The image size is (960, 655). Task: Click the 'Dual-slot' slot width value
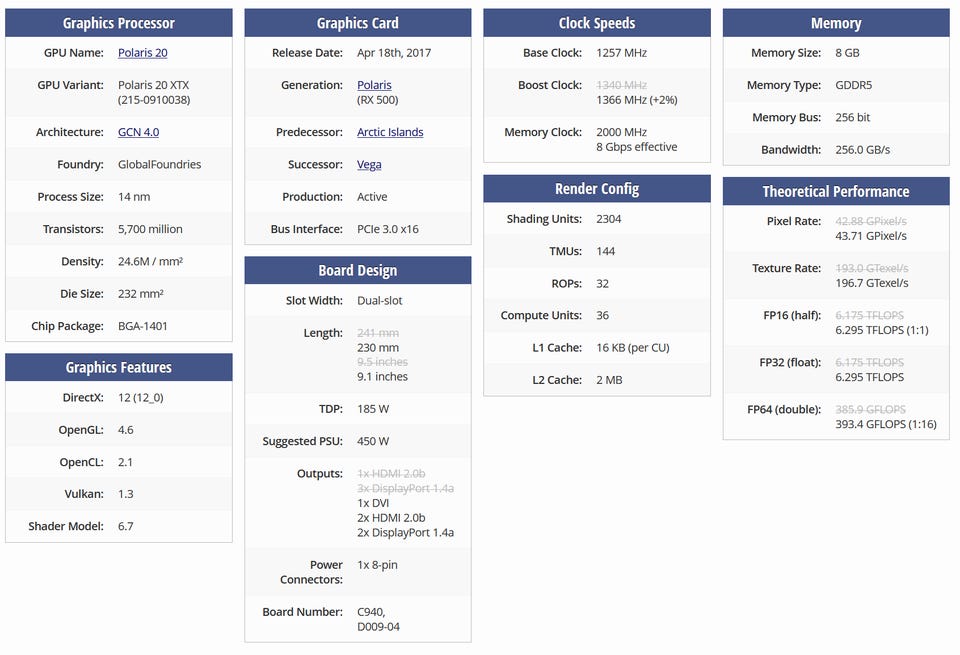point(380,301)
